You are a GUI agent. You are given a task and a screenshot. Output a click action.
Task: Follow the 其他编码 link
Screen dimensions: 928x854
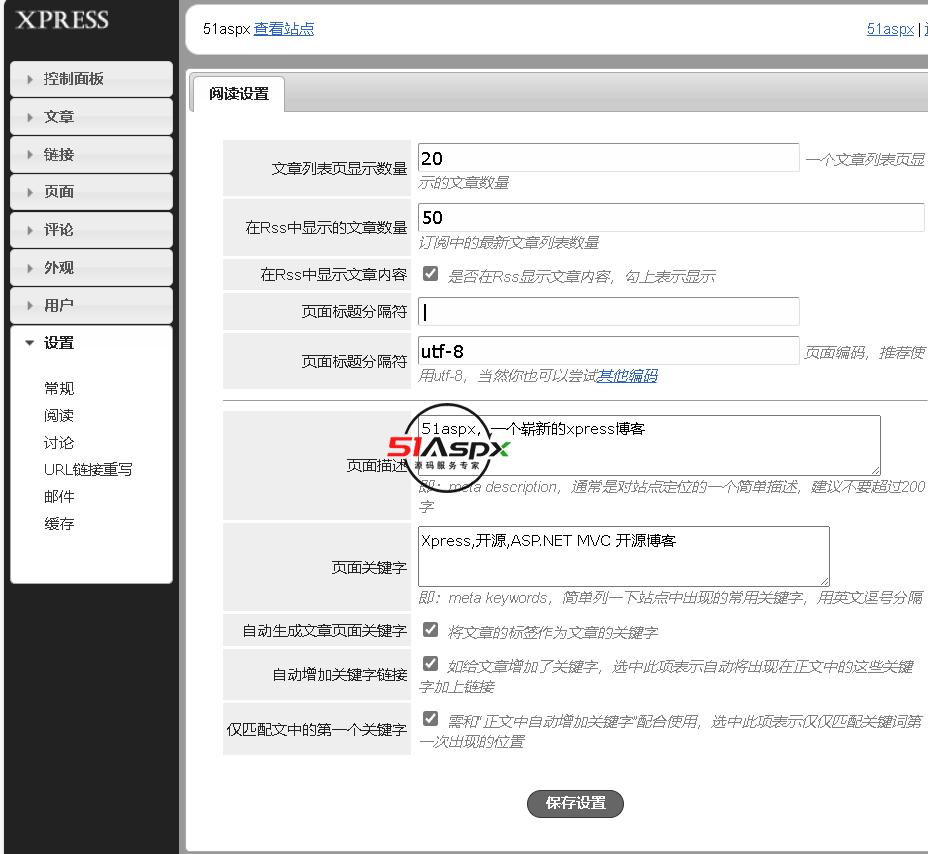[627, 376]
